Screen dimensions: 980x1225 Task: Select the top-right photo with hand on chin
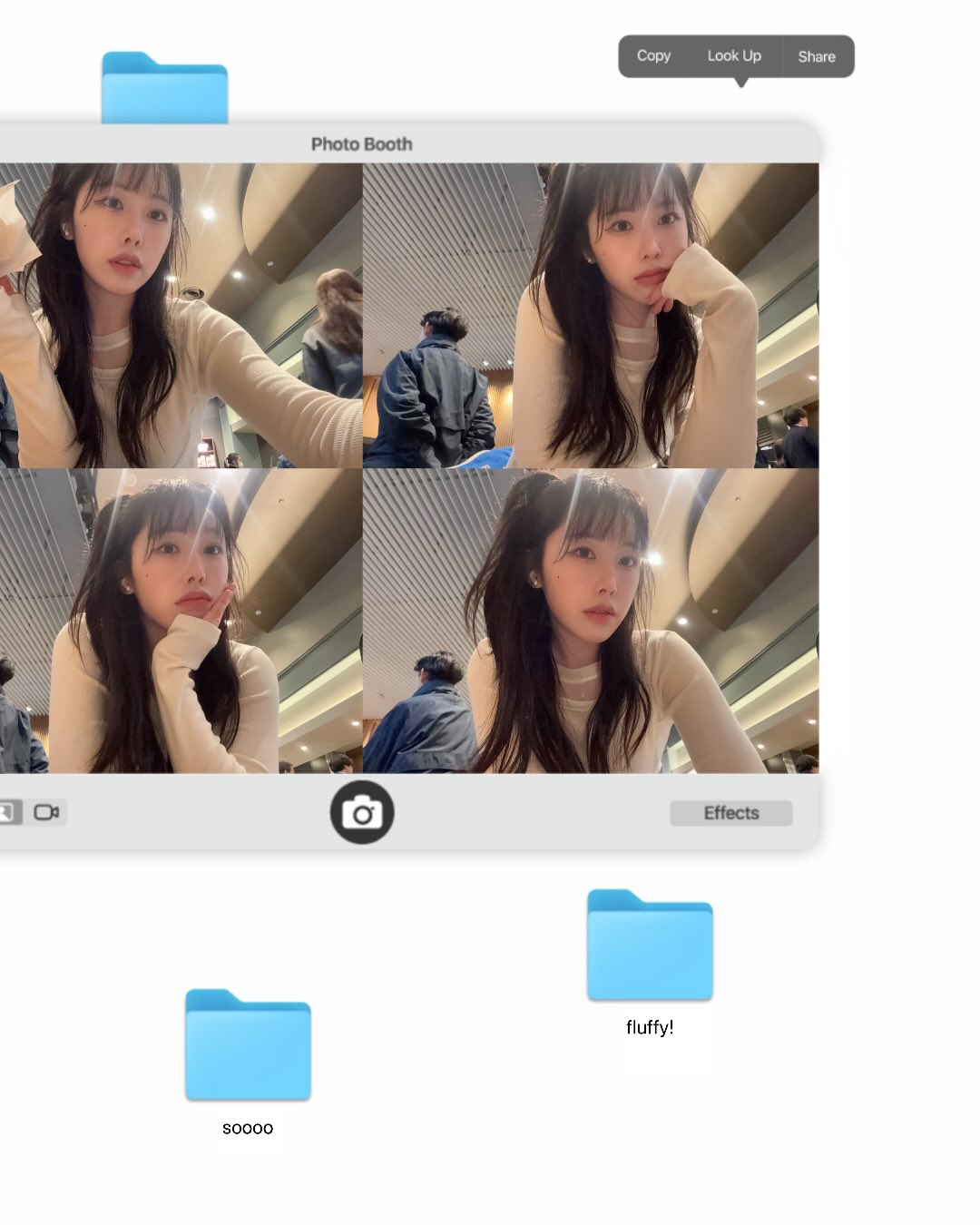pyautogui.click(x=591, y=315)
